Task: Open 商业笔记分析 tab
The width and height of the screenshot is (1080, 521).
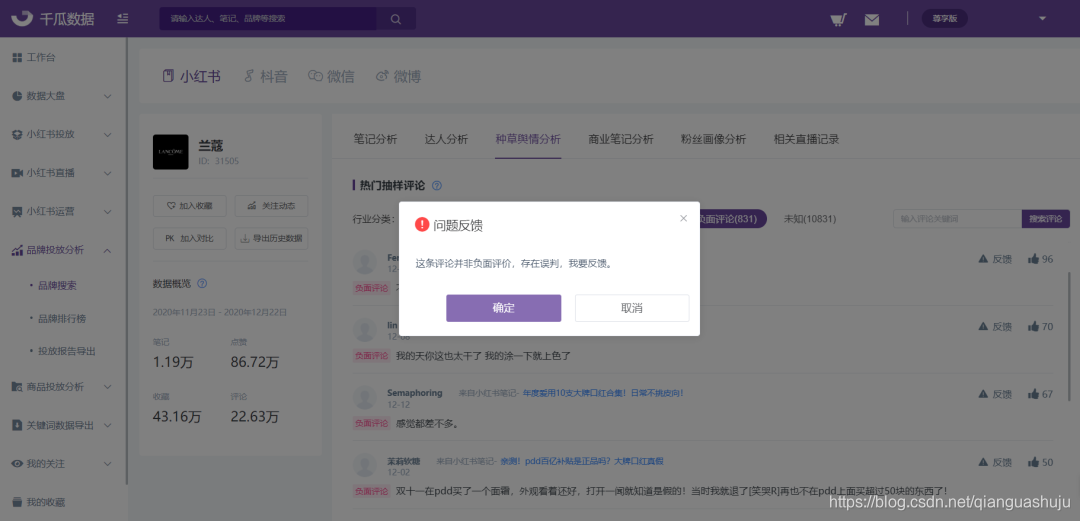Action: [x=621, y=139]
